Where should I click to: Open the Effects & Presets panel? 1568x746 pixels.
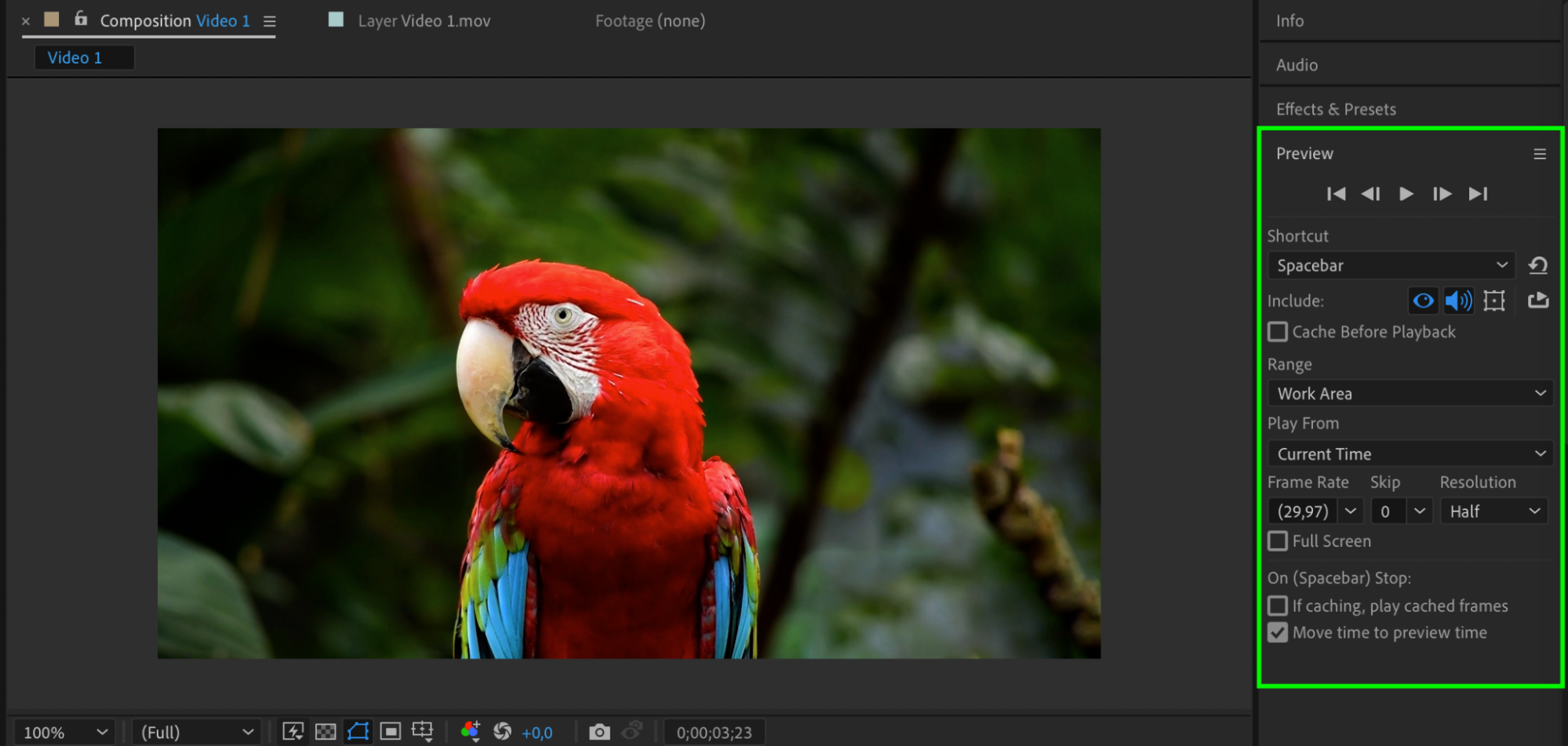tap(1335, 109)
